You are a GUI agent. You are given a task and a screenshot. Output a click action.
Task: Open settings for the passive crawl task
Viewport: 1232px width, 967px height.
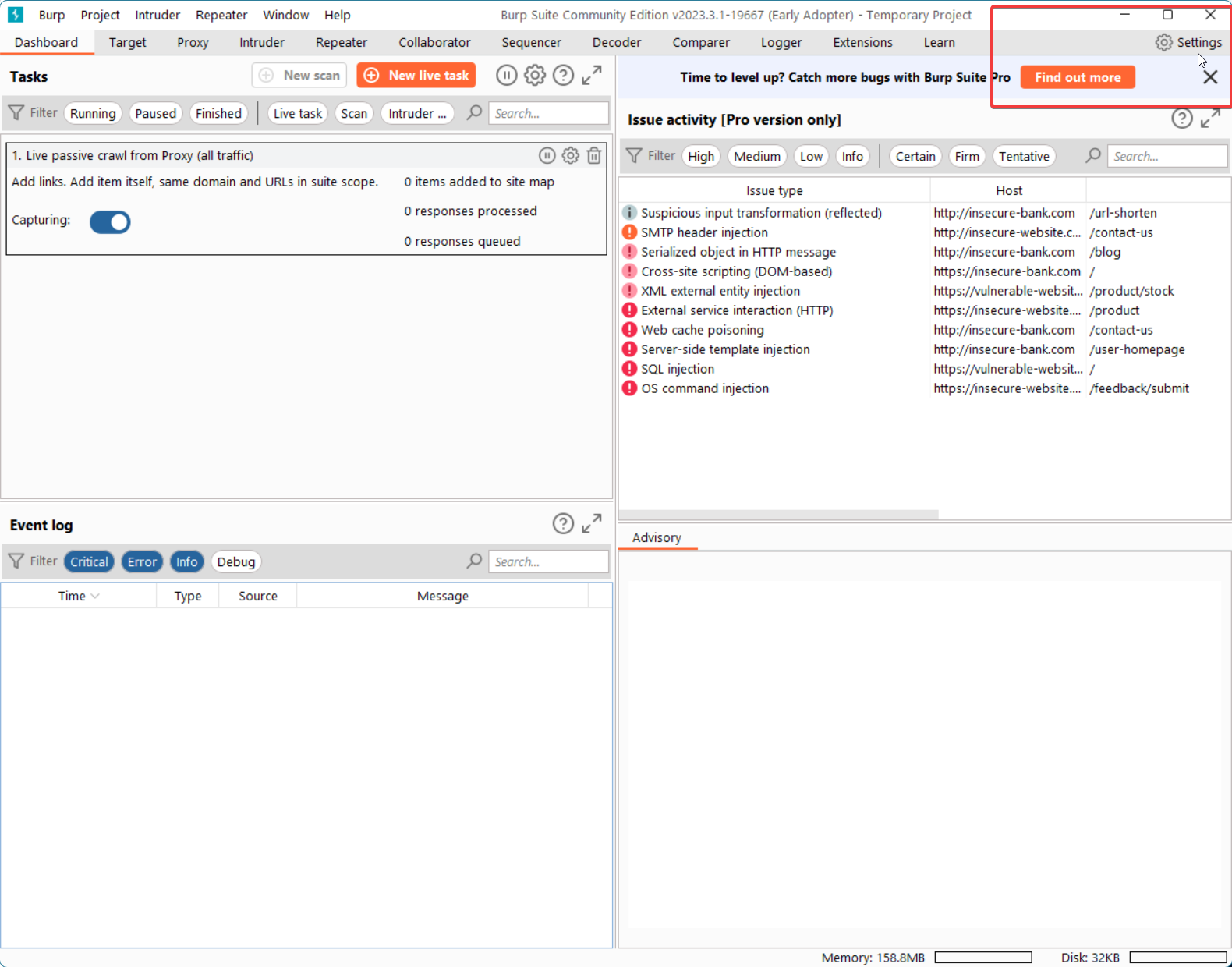point(571,156)
